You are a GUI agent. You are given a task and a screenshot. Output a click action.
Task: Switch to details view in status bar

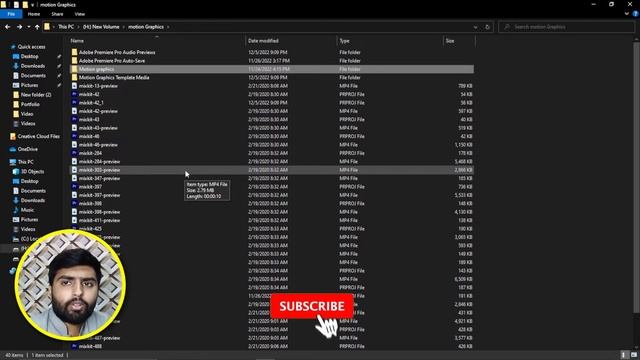[623, 355]
